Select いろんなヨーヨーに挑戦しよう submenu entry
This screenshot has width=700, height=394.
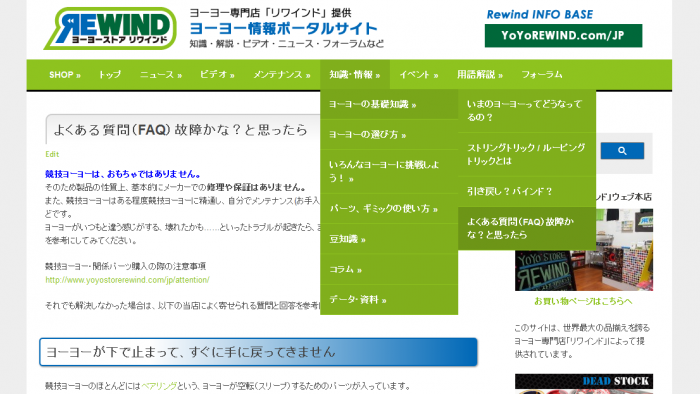[x=389, y=171]
